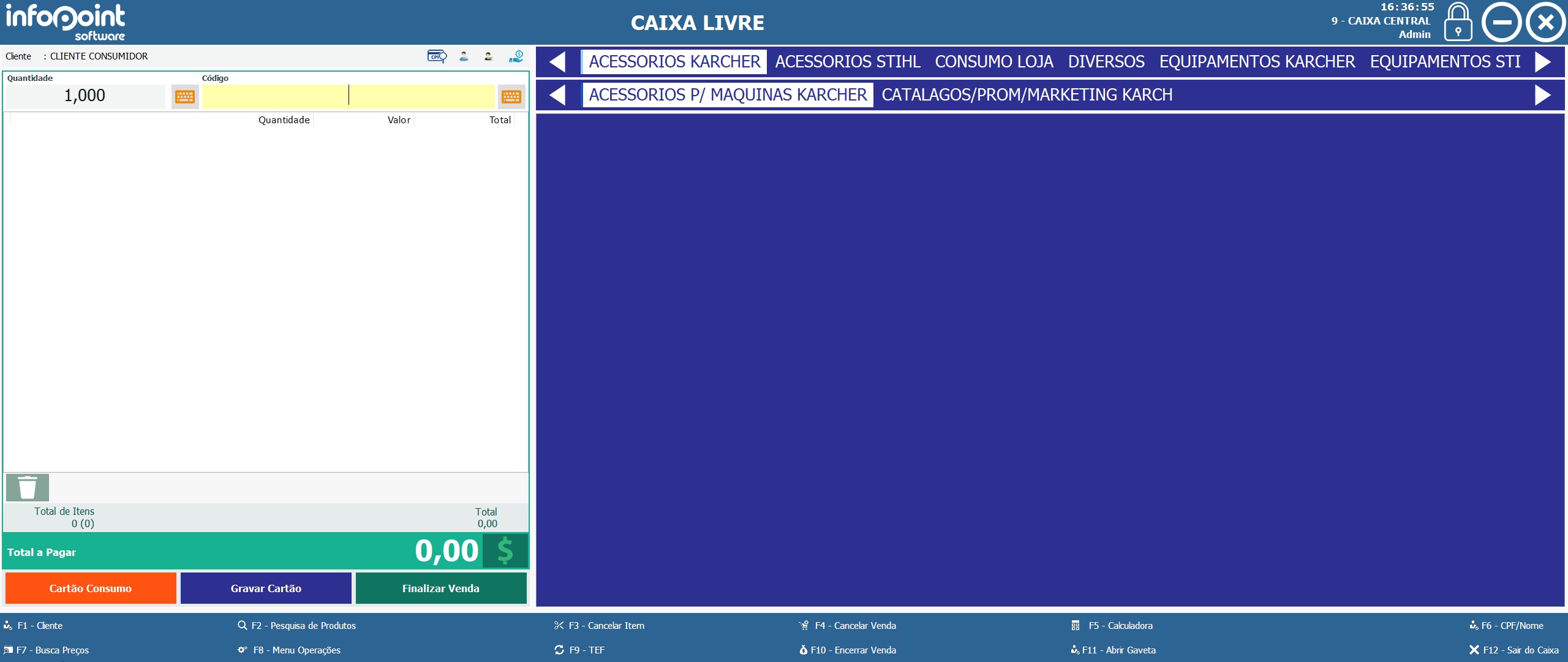This screenshot has height=662, width=1568.
Task: Click the Gravar Cartão button
Action: point(266,588)
